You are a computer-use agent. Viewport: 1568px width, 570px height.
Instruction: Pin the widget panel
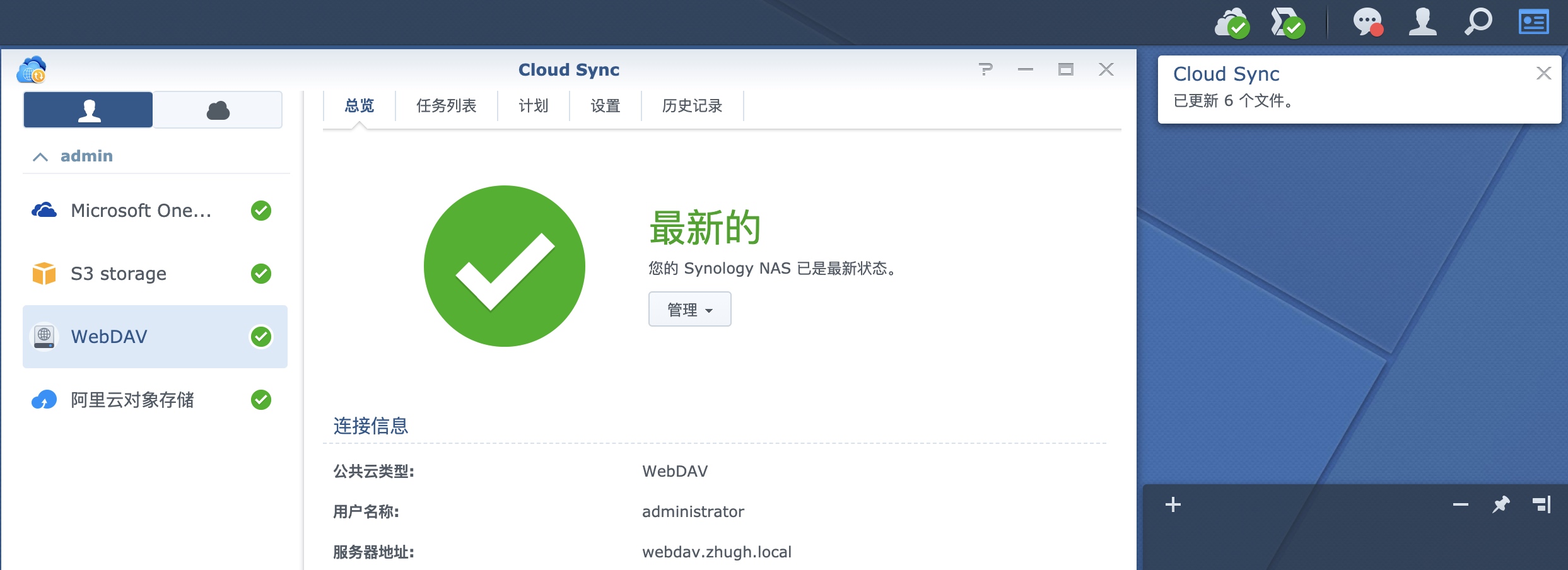pos(1501,504)
